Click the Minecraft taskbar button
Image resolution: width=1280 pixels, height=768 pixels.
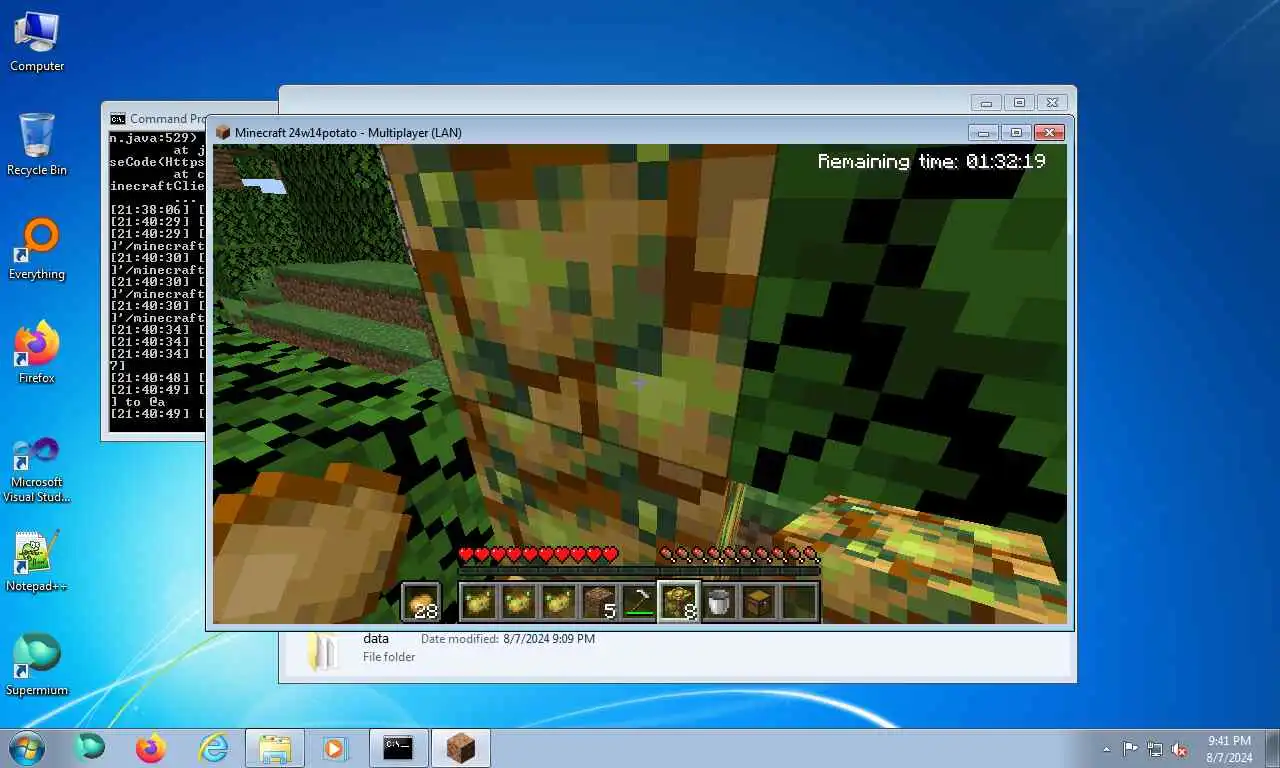coord(460,748)
